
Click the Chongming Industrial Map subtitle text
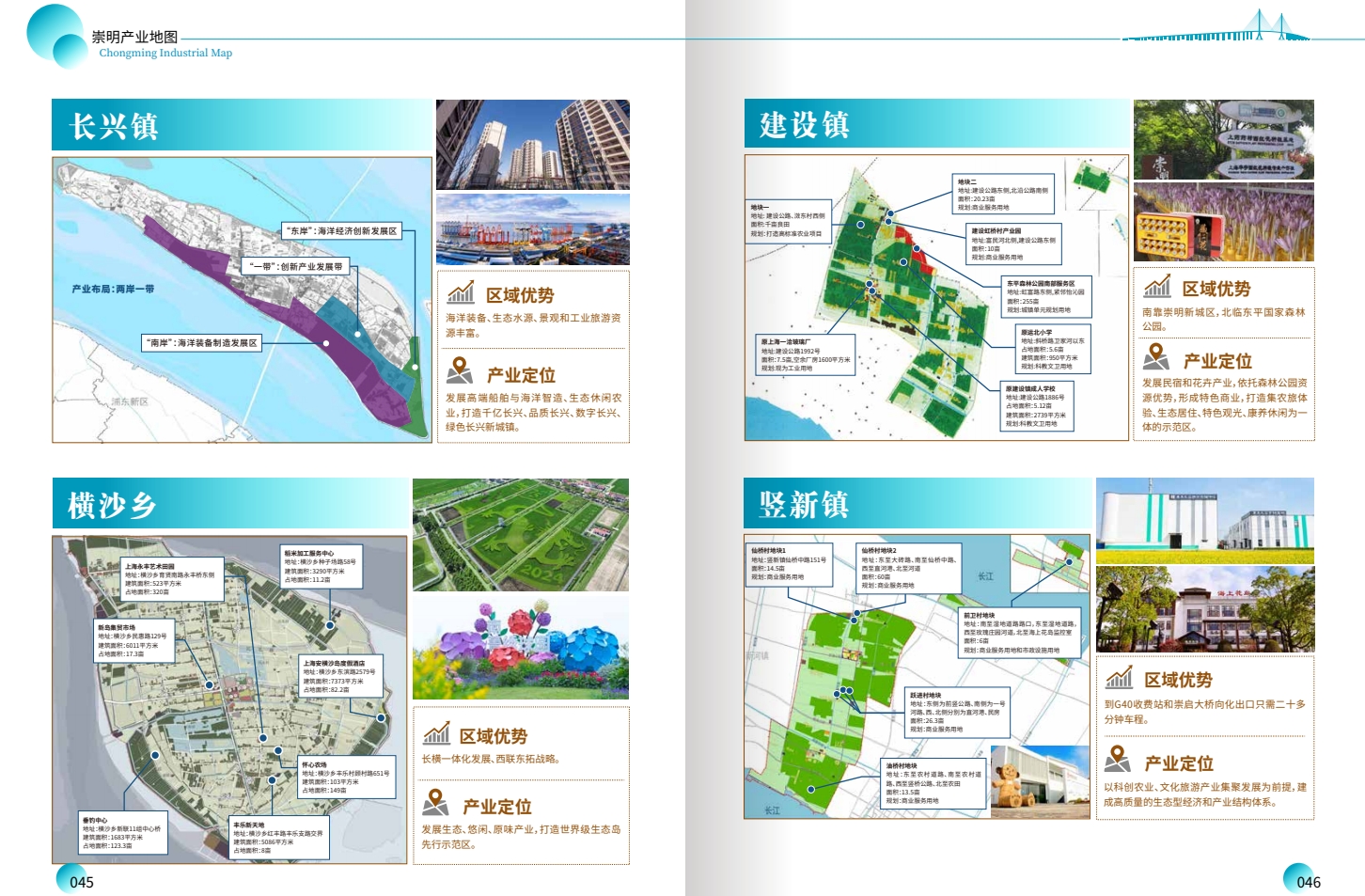point(165,54)
